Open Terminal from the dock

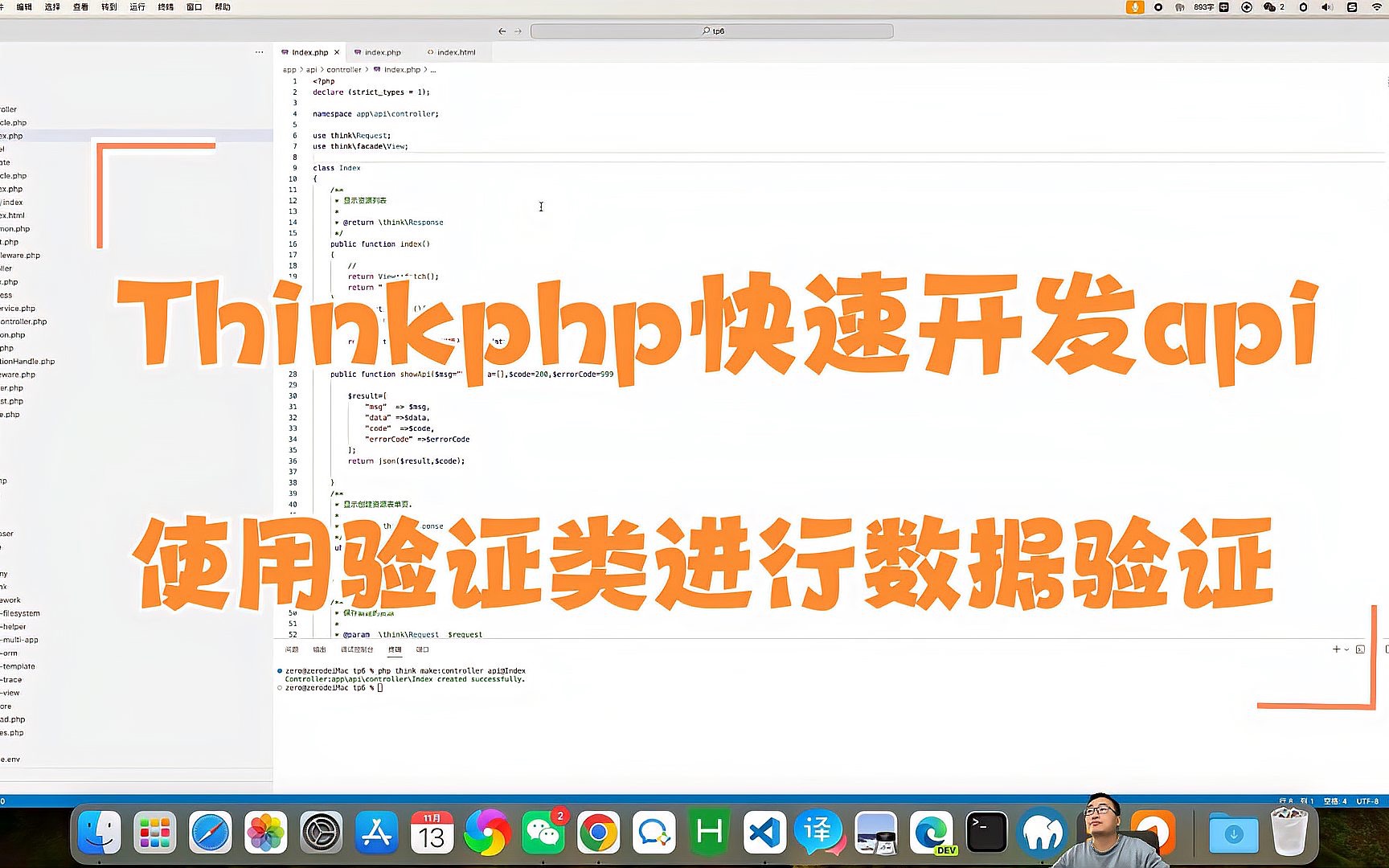pyautogui.click(x=986, y=832)
